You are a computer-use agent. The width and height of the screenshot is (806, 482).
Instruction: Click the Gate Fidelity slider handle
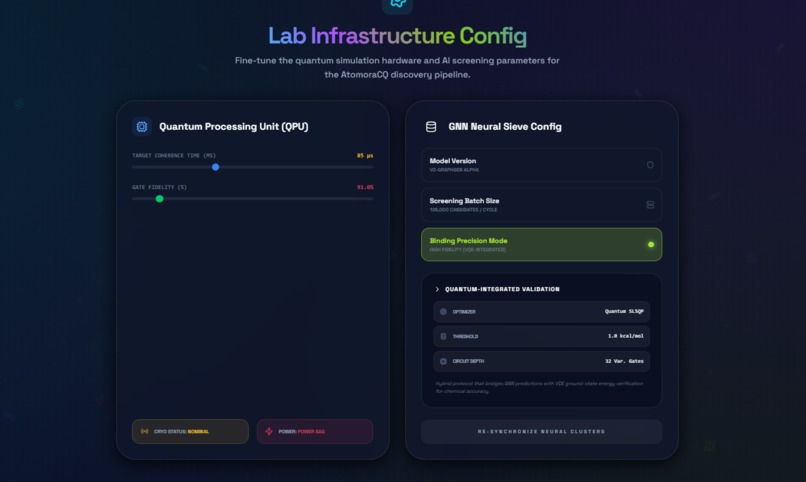(x=159, y=199)
